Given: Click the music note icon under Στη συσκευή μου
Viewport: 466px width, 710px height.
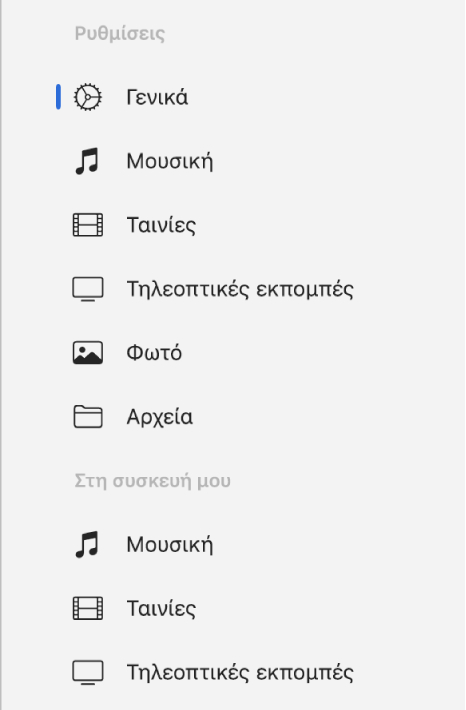Looking at the screenshot, I should pos(87,544).
